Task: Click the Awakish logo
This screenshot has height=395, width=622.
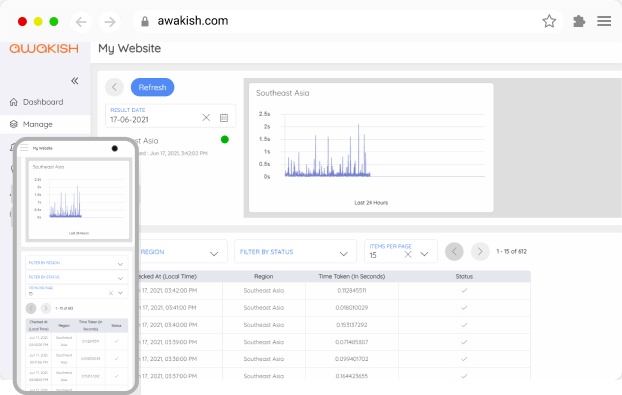Action: (x=44, y=49)
